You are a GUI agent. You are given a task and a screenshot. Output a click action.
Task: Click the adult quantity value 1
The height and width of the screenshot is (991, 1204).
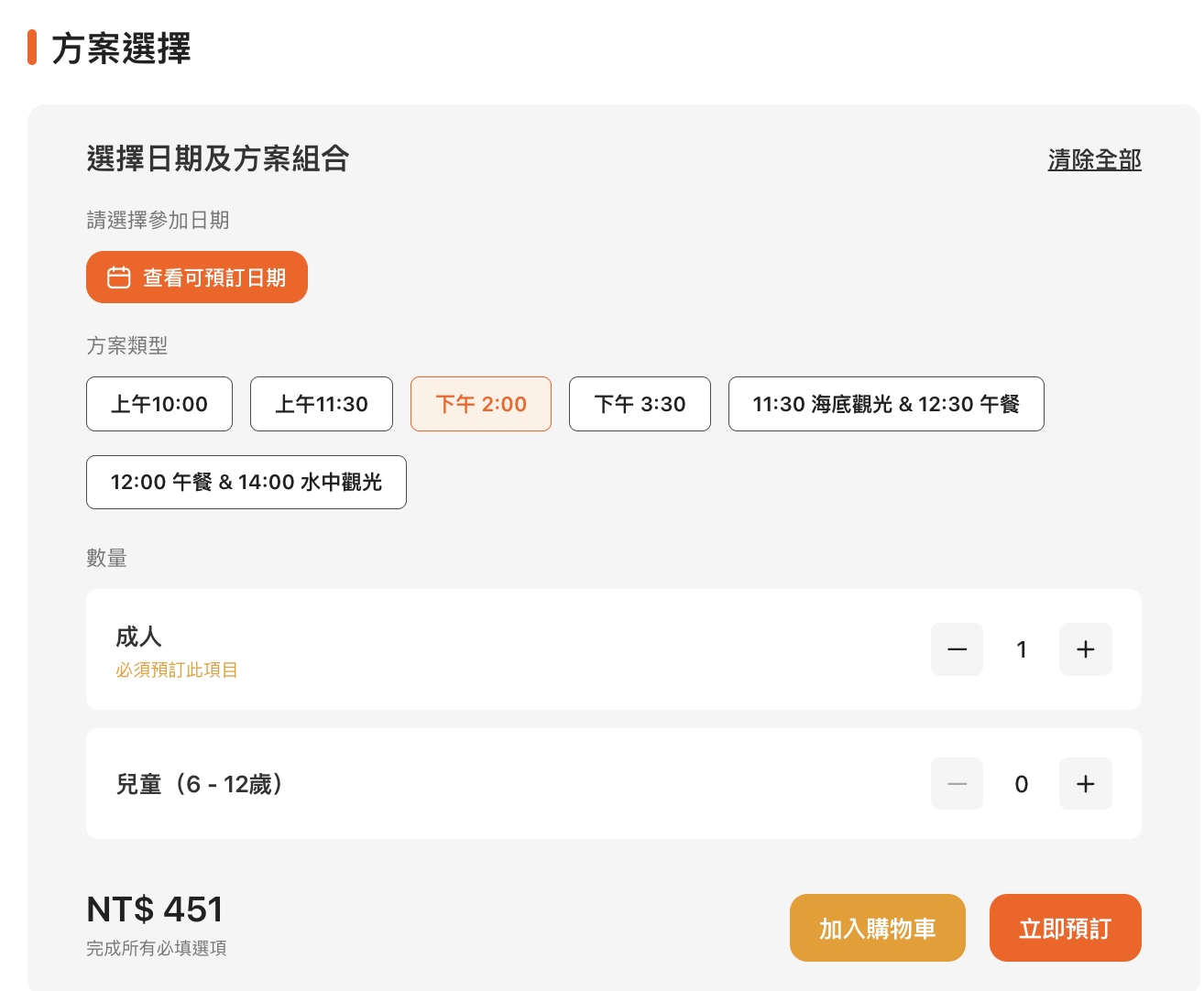coord(1022,649)
